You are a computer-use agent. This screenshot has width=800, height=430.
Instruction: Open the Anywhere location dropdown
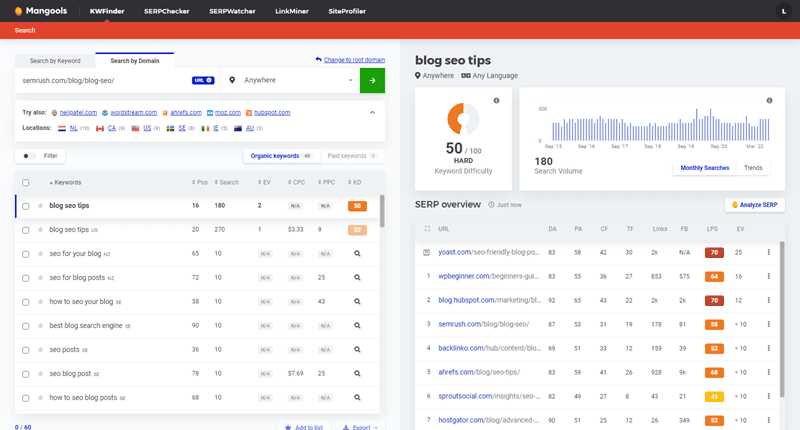[290, 80]
